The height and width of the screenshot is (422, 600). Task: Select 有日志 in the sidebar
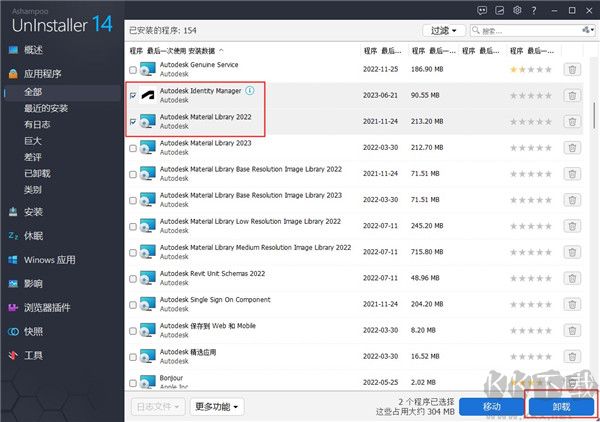(37, 124)
